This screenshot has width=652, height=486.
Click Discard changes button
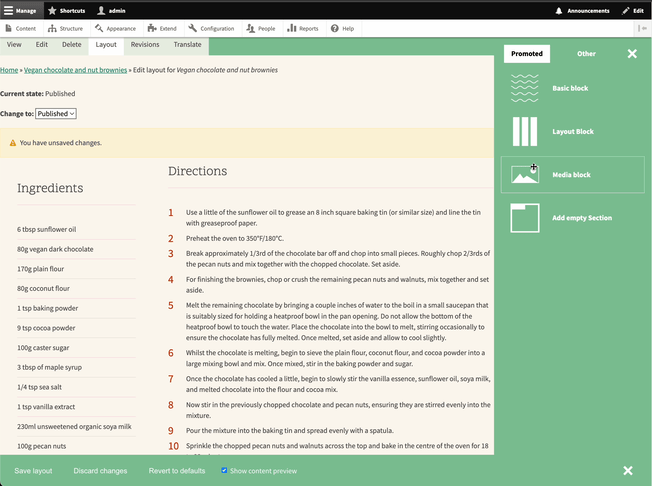coord(100,470)
